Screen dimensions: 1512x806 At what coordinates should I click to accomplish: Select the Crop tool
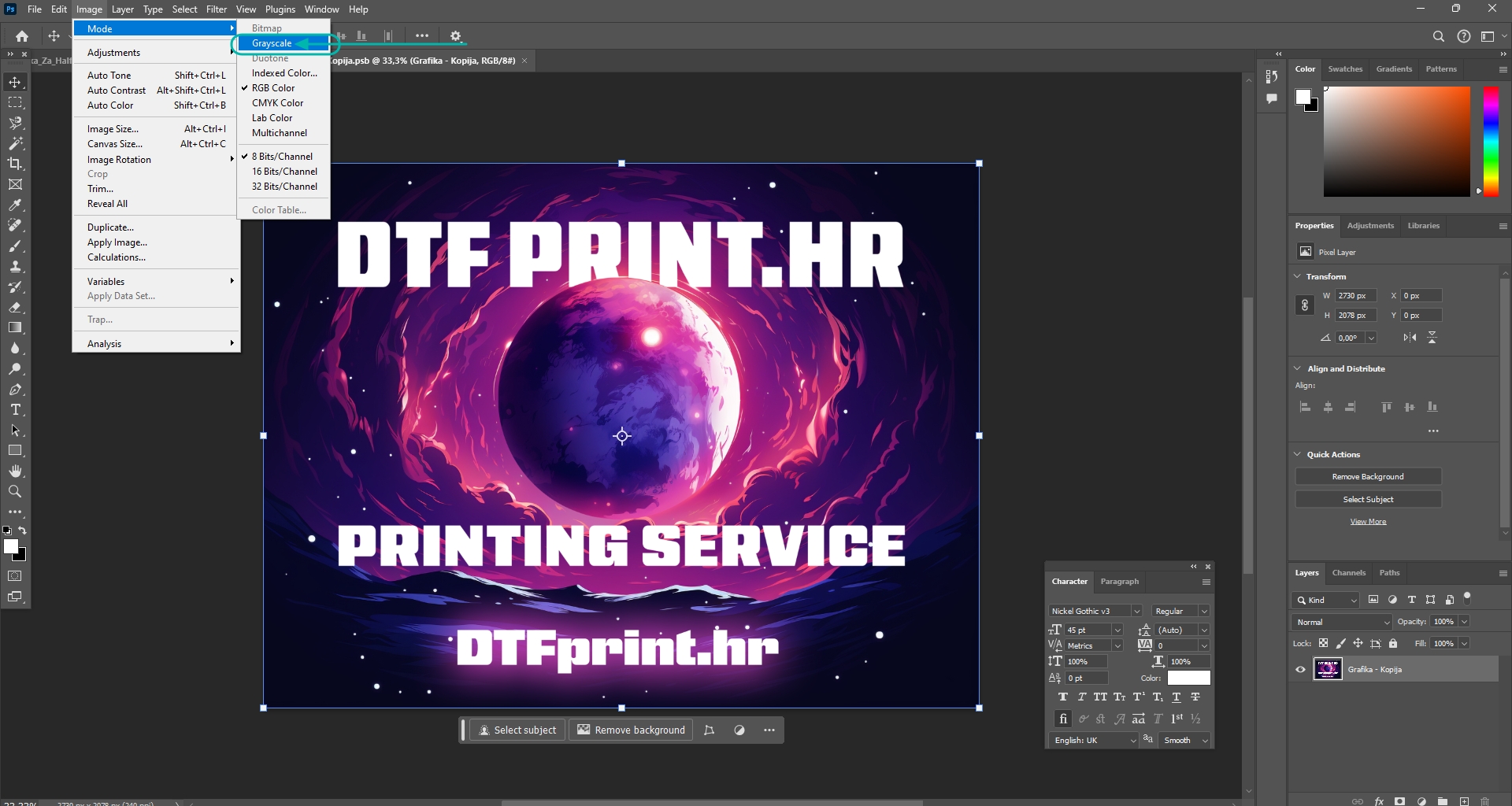point(15,164)
